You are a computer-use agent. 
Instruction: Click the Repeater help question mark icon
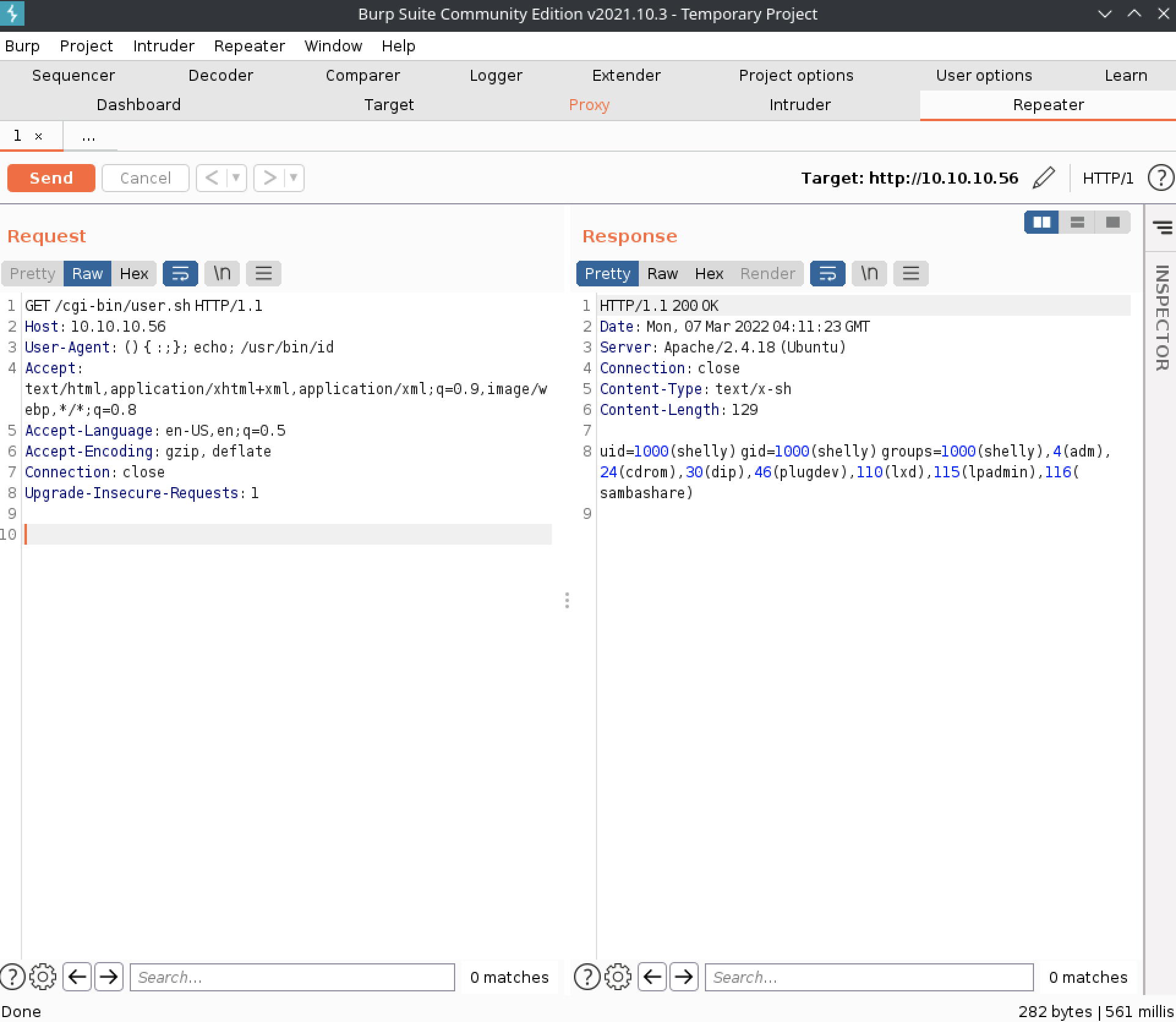[x=1160, y=178]
